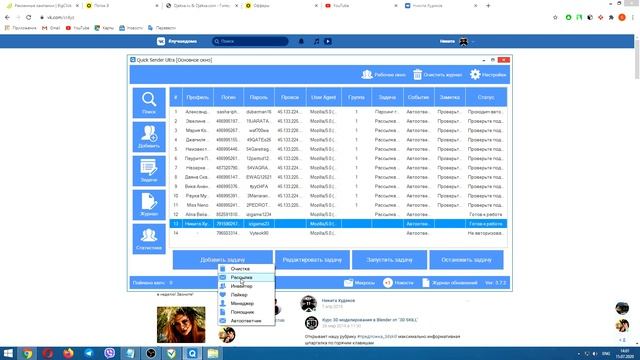This screenshot has width=640, height=360.
Task: Open VK video play icon
Action: click(328, 41)
